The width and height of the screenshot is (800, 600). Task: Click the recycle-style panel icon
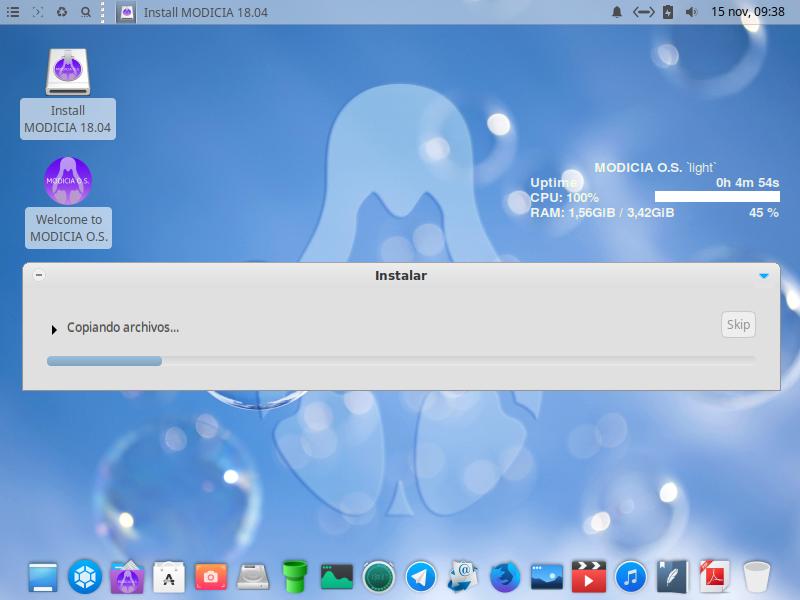pyautogui.click(x=62, y=12)
